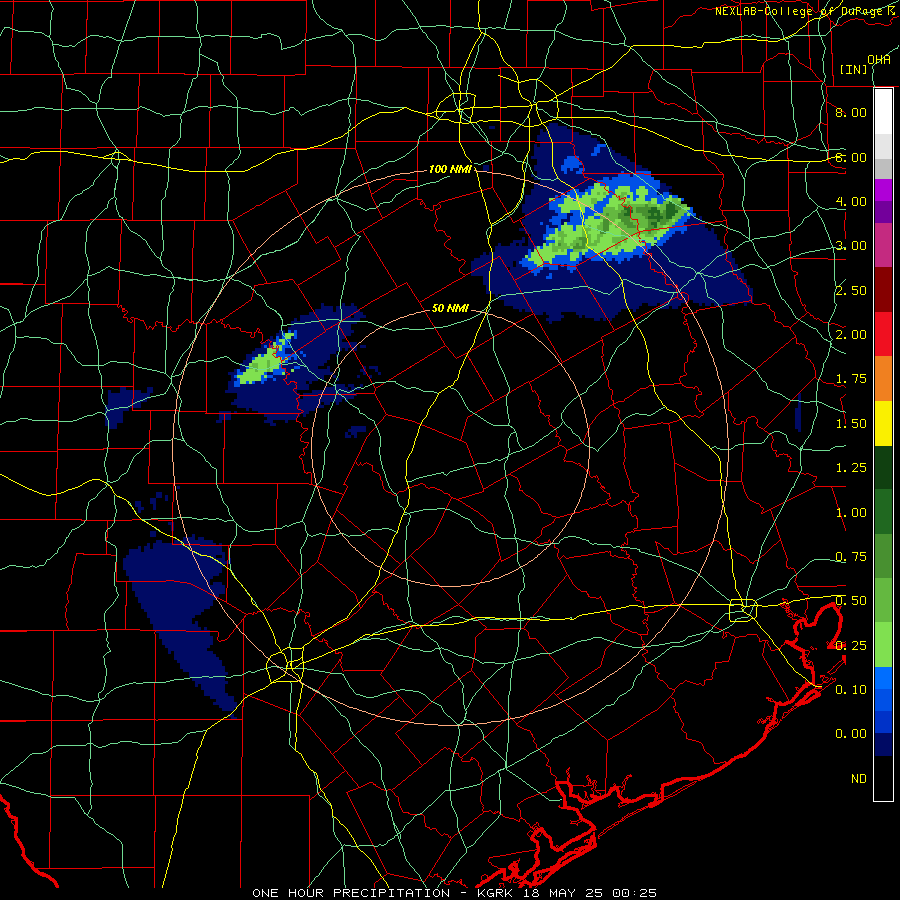The width and height of the screenshot is (900, 900).
Task: Pick the bright red legend swatch
Action: 883,334
